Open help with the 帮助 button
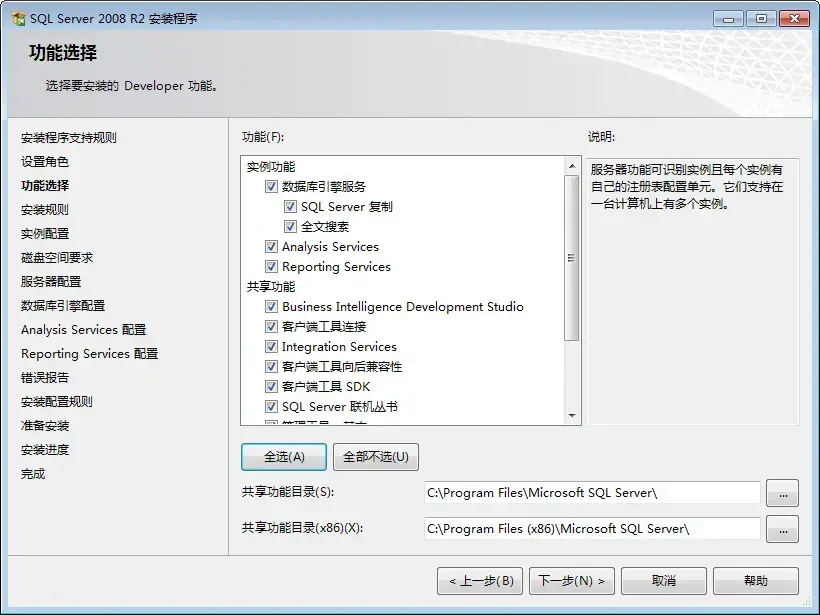The width and height of the screenshot is (820, 615). click(x=756, y=581)
